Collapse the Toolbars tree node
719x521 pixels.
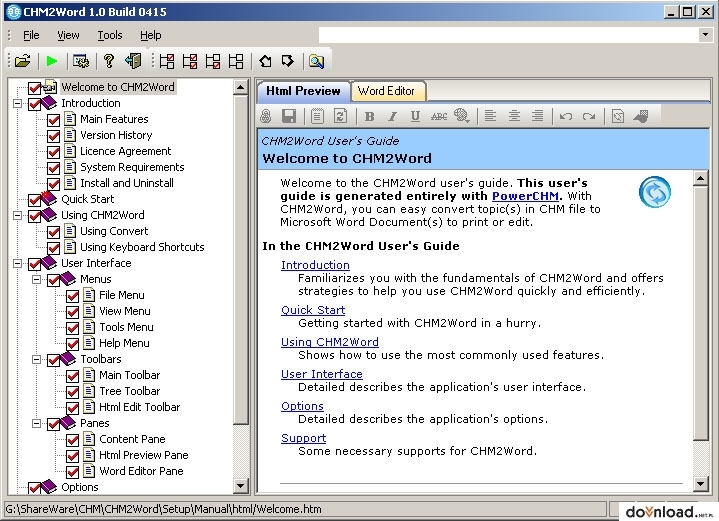(x=36, y=359)
